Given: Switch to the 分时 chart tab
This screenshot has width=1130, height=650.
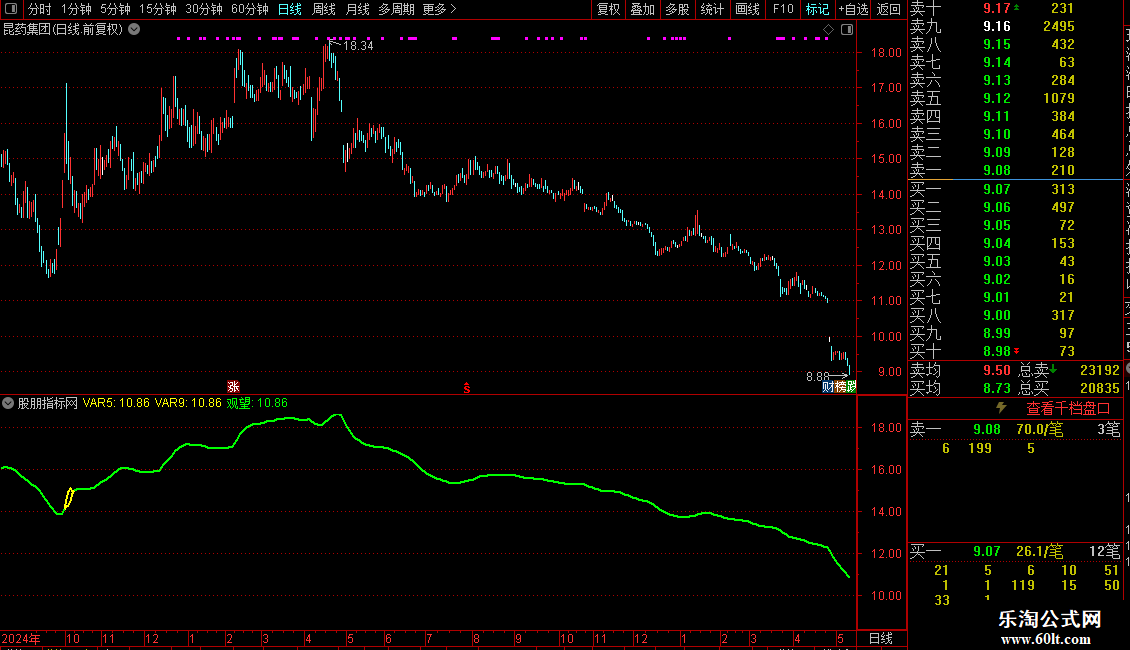Looking at the screenshot, I should coord(39,9).
